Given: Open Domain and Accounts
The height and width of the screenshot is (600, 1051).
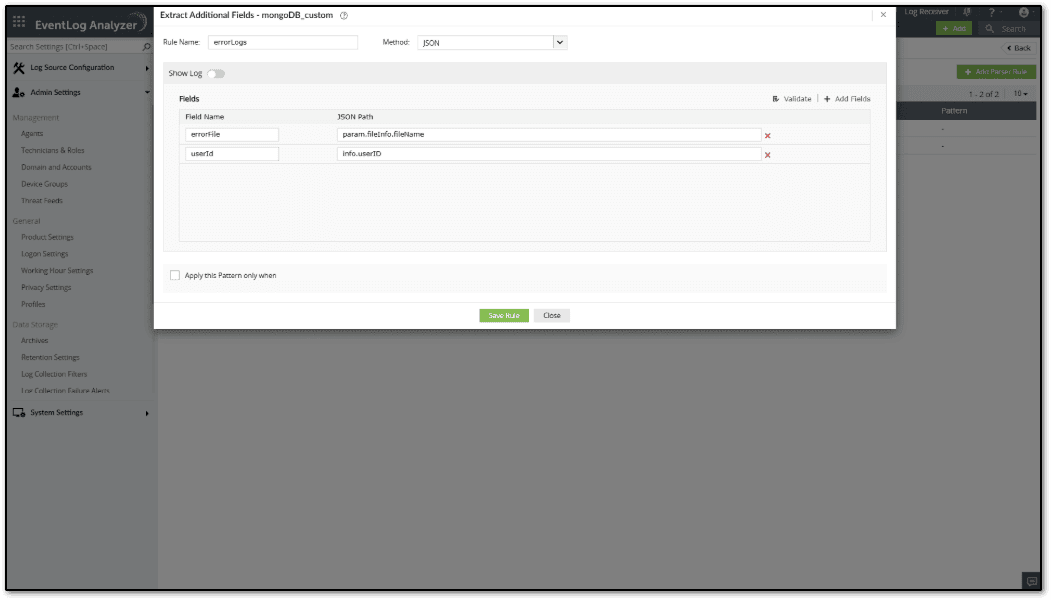Looking at the screenshot, I should pos(56,167).
